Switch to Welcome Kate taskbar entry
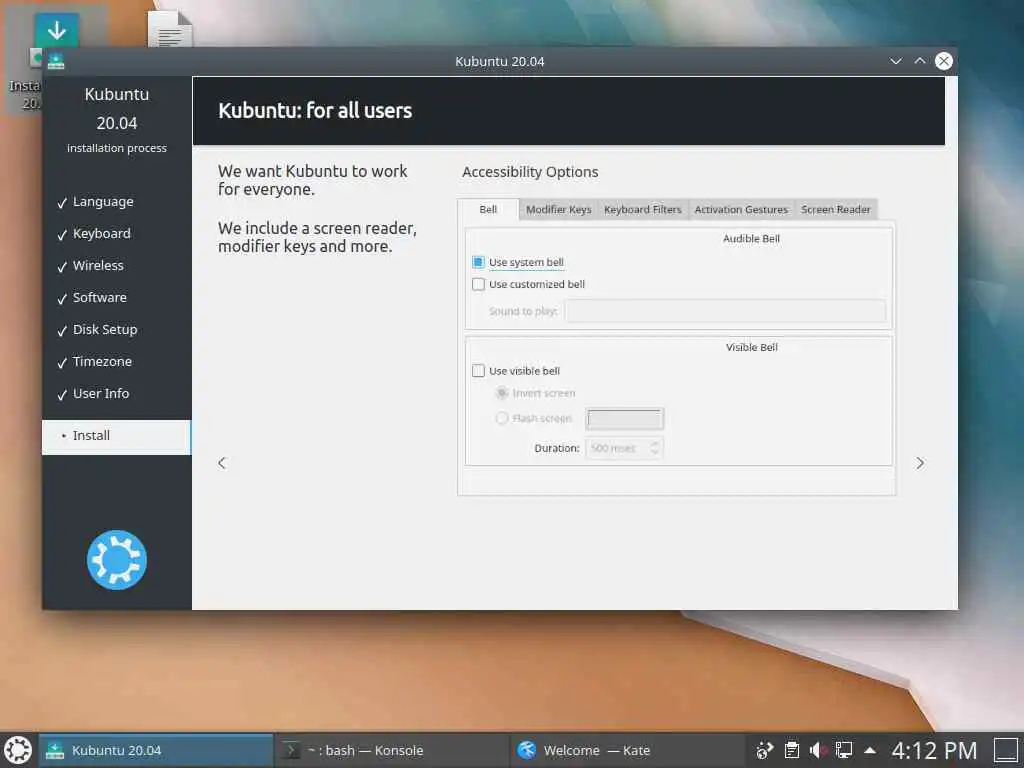Viewport: 1024px width, 768px height. 627,750
